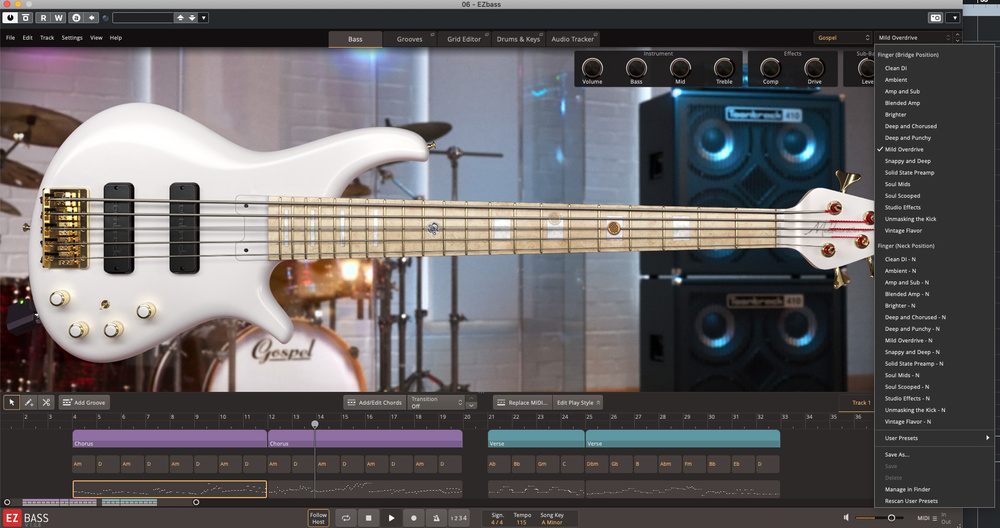
Task: Click the playhead marker on the timeline
Action: pos(314,424)
